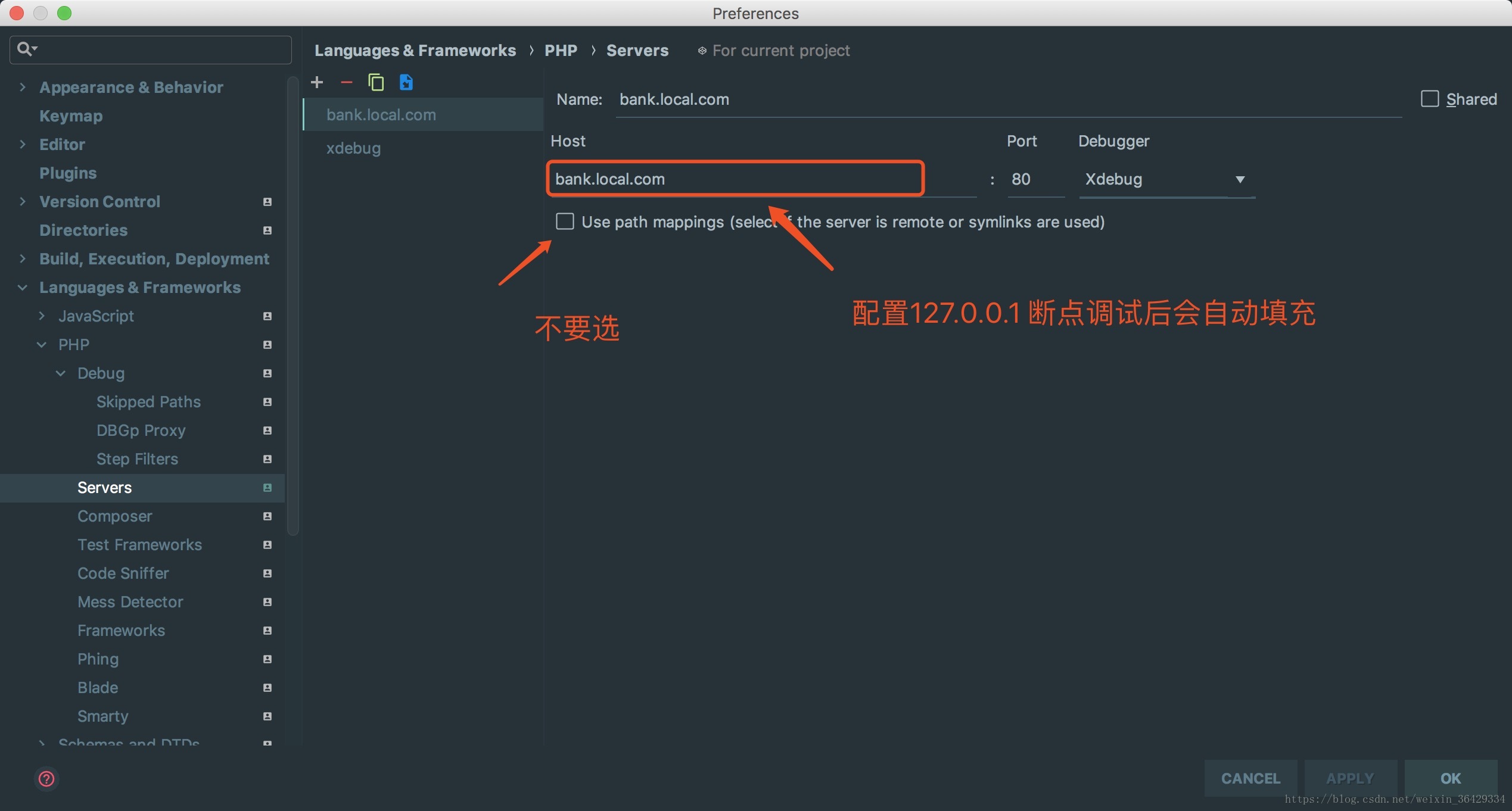Enable the Use path mappings checkbox
The width and height of the screenshot is (1512, 811).
(x=565, y=222)
